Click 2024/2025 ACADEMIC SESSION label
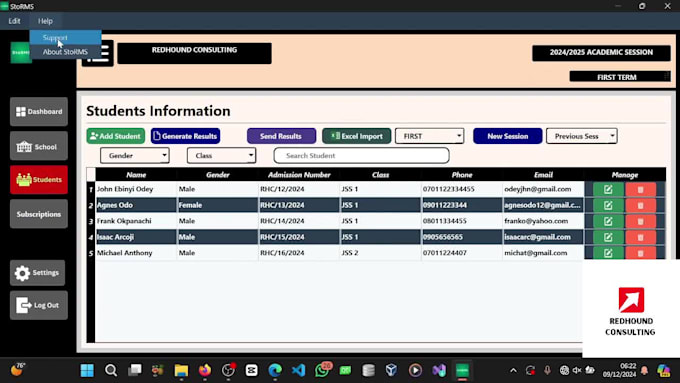Image resolution: width=680 pixels, height=383 pixels. click(601, 52)
